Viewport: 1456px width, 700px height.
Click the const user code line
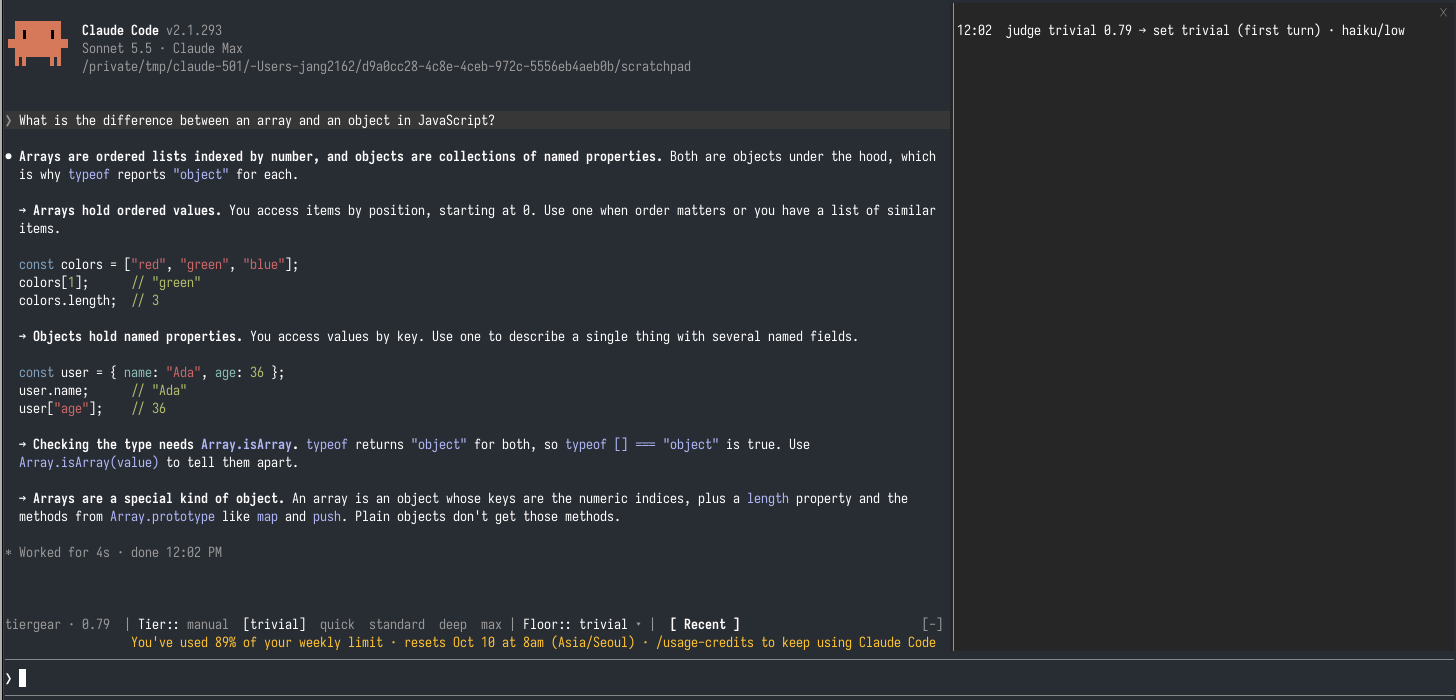click(152, 372)
